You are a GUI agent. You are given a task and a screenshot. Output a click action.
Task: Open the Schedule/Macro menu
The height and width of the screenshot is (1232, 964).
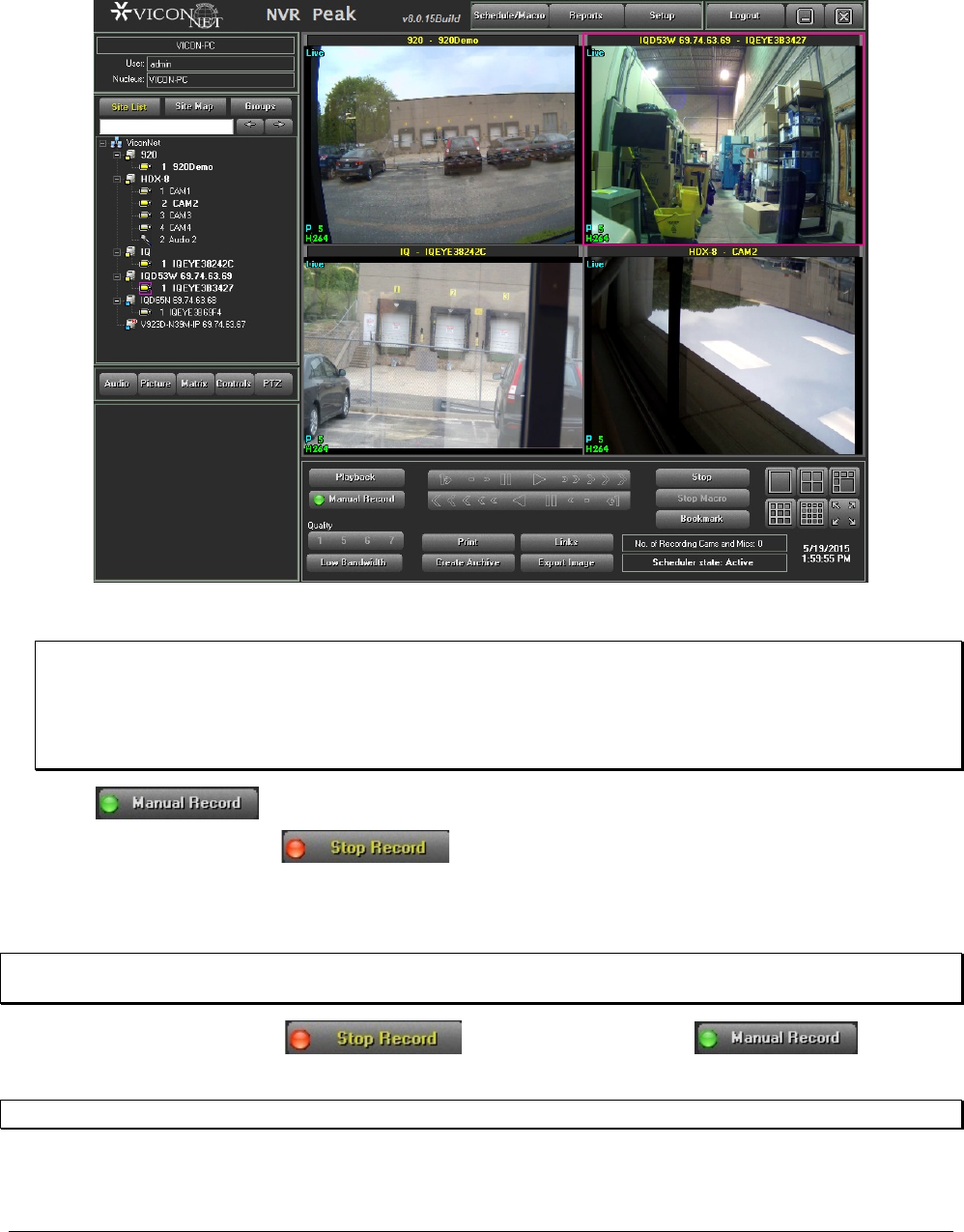point(510,15)
